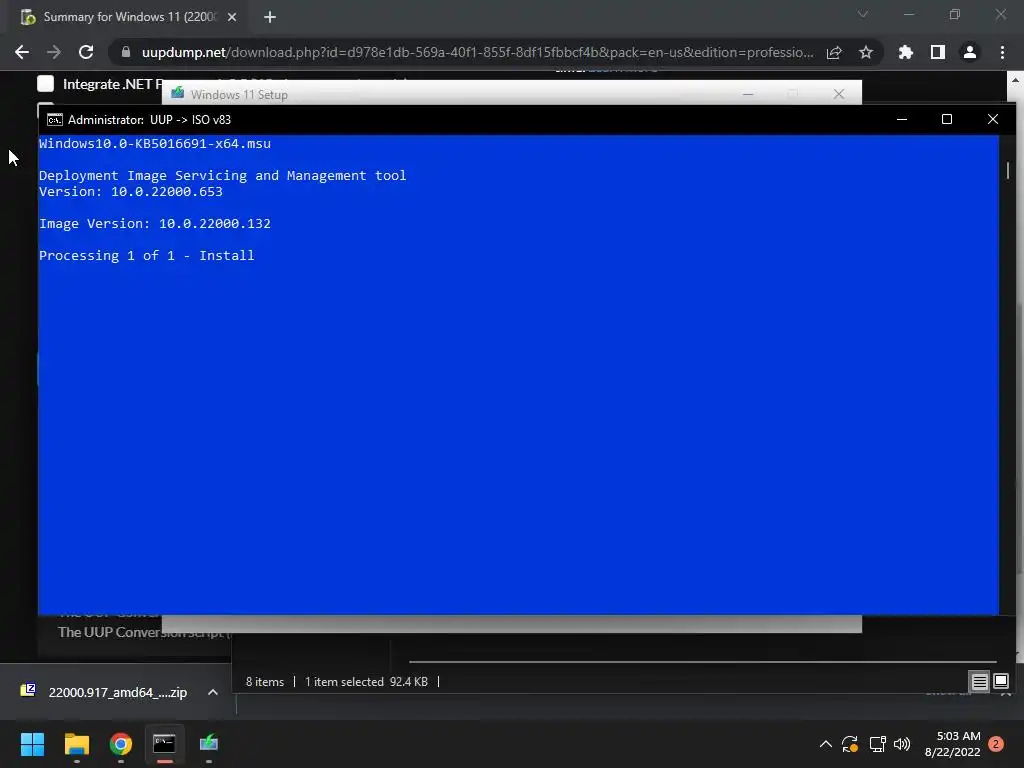Screen dimensions: 1024x768
Task: Expand download item options chevron
Action: click(x=213, y=692)
